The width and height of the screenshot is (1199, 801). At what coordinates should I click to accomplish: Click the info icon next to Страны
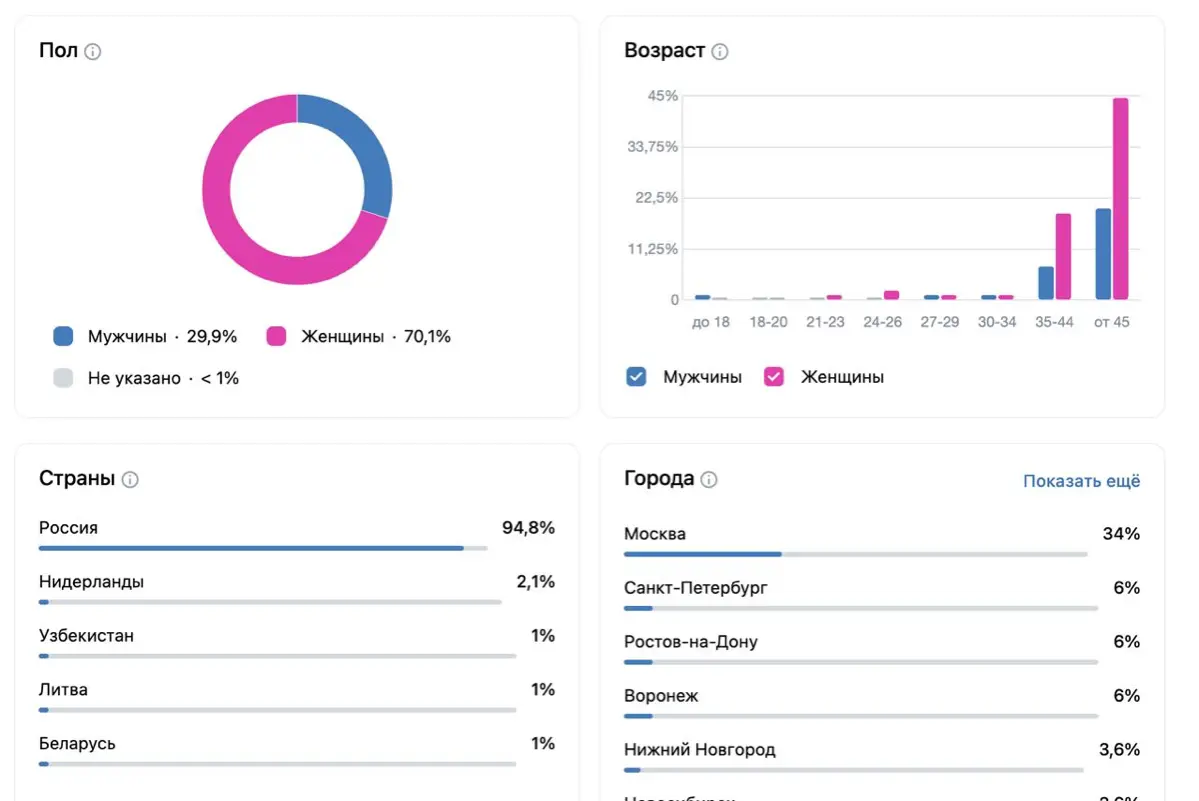(130, 479)
